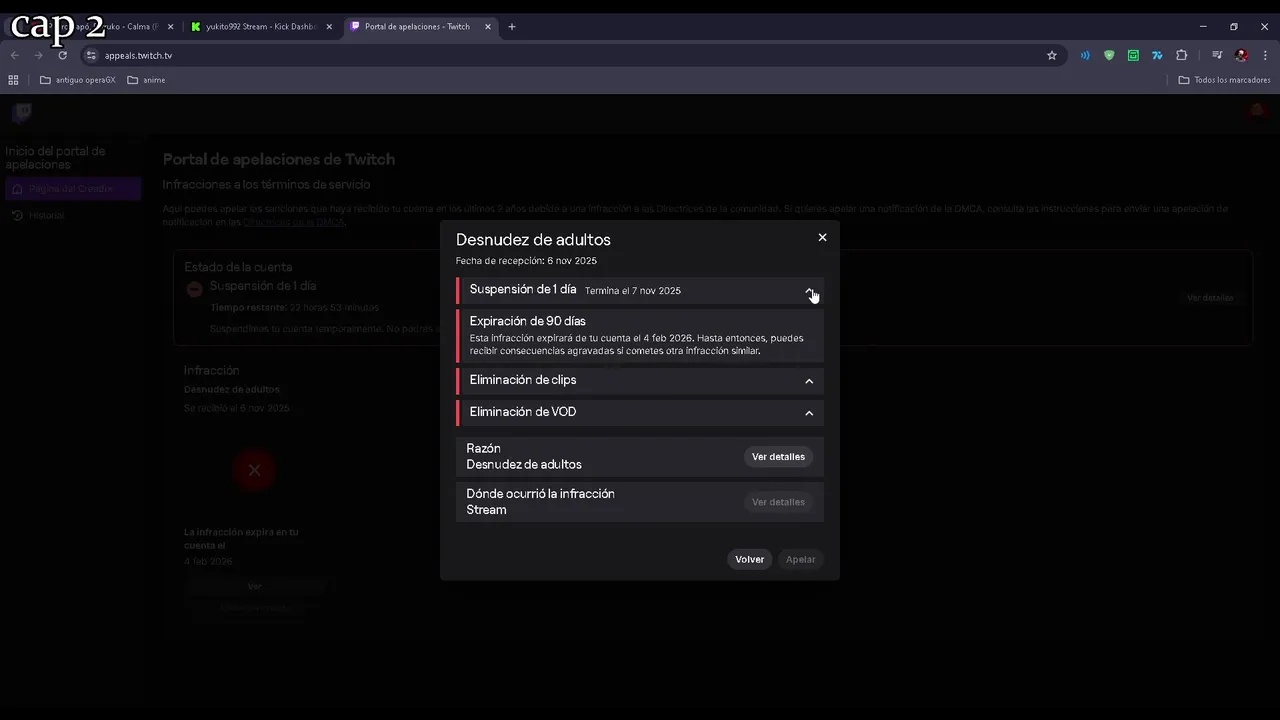Click the dialog title Desnudez de adultos
The image size is (1280, 720).
(533, 240)
